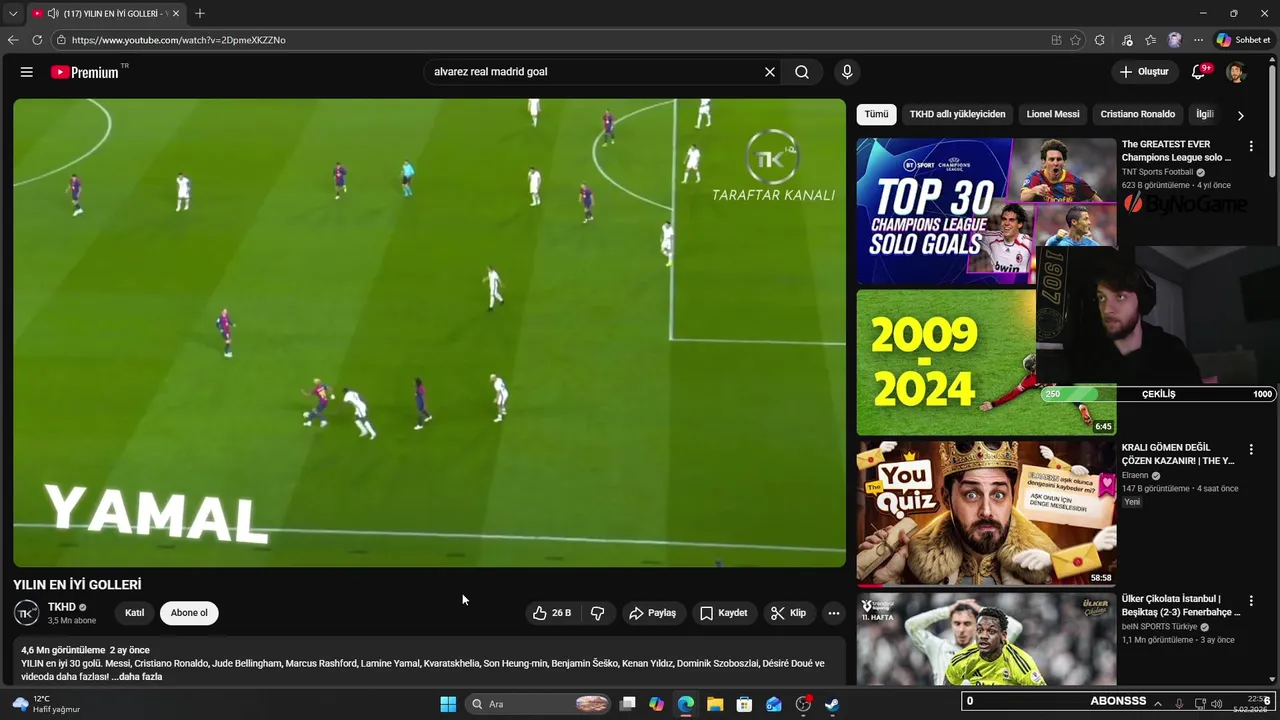Open Microsoft Store from taskbar
Viewport: 1280px width, 720px height.
[744, 704]
